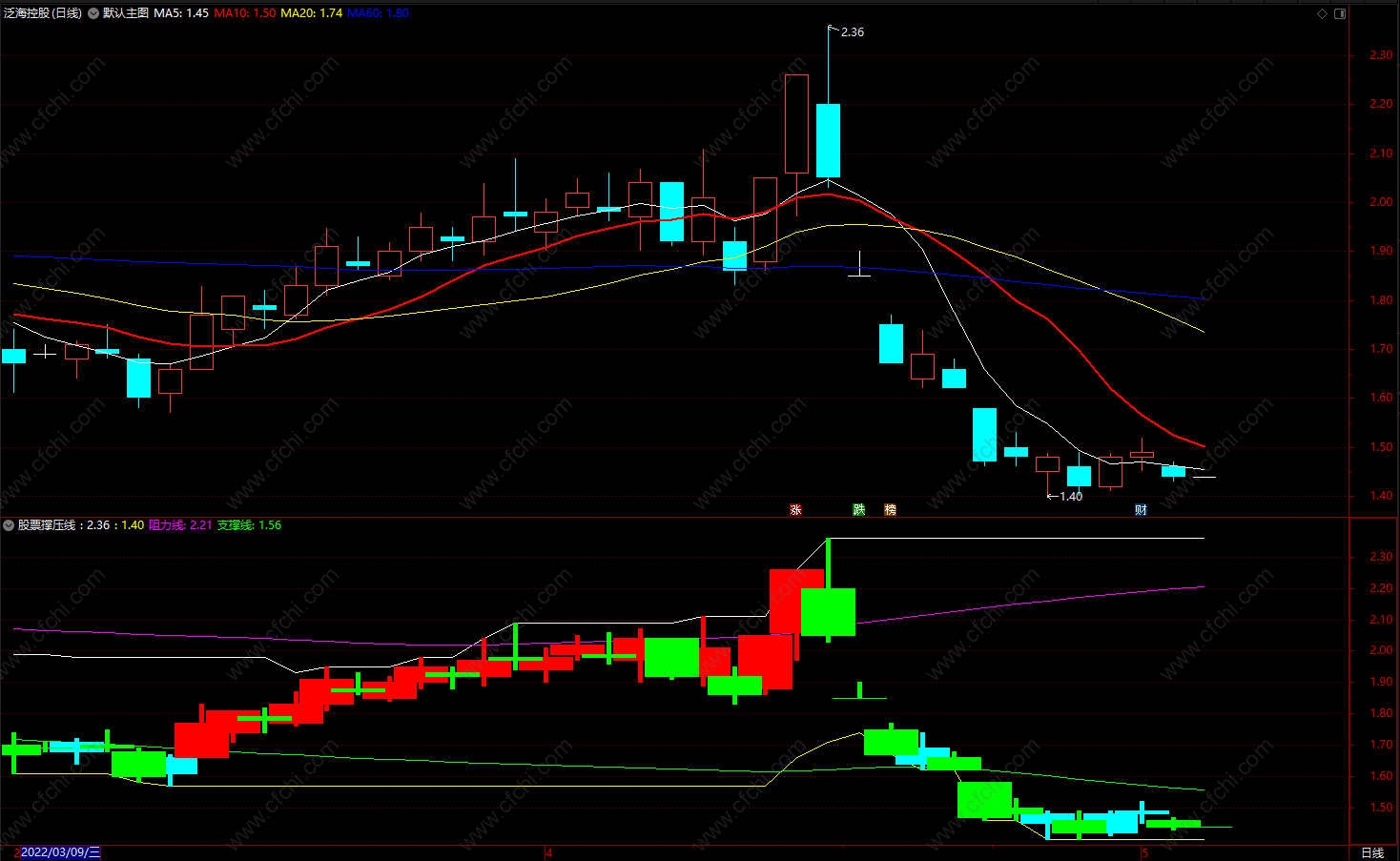Click the 2.00 tick on the main chart price axis

click(1381, 202)
